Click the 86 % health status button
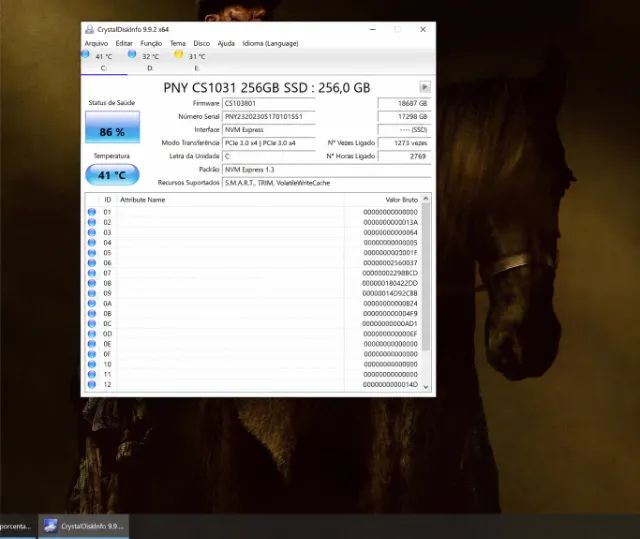 point(112,127)
